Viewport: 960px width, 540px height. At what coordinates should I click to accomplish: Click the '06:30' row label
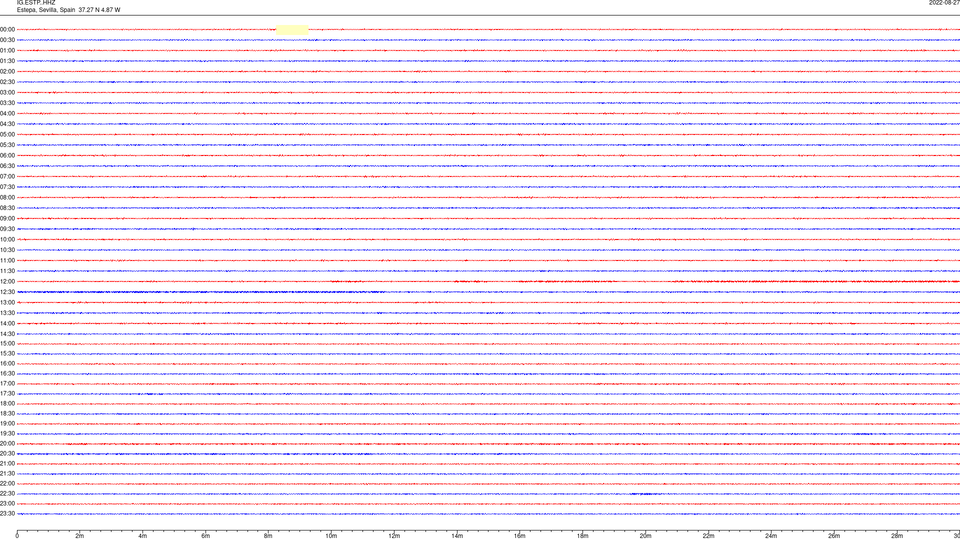click(7, 166)
